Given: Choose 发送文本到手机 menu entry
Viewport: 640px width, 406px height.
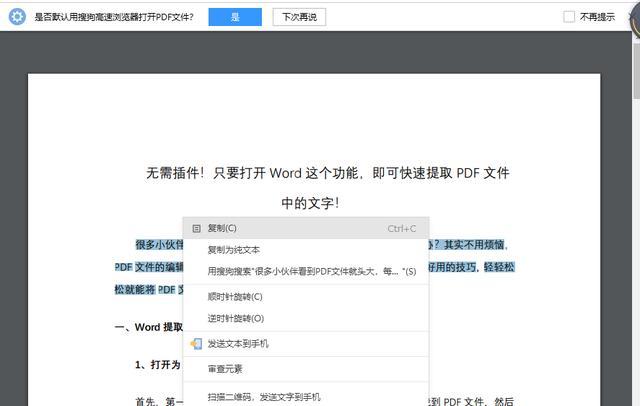Looking at the screenshot, I should coord(306,344).
